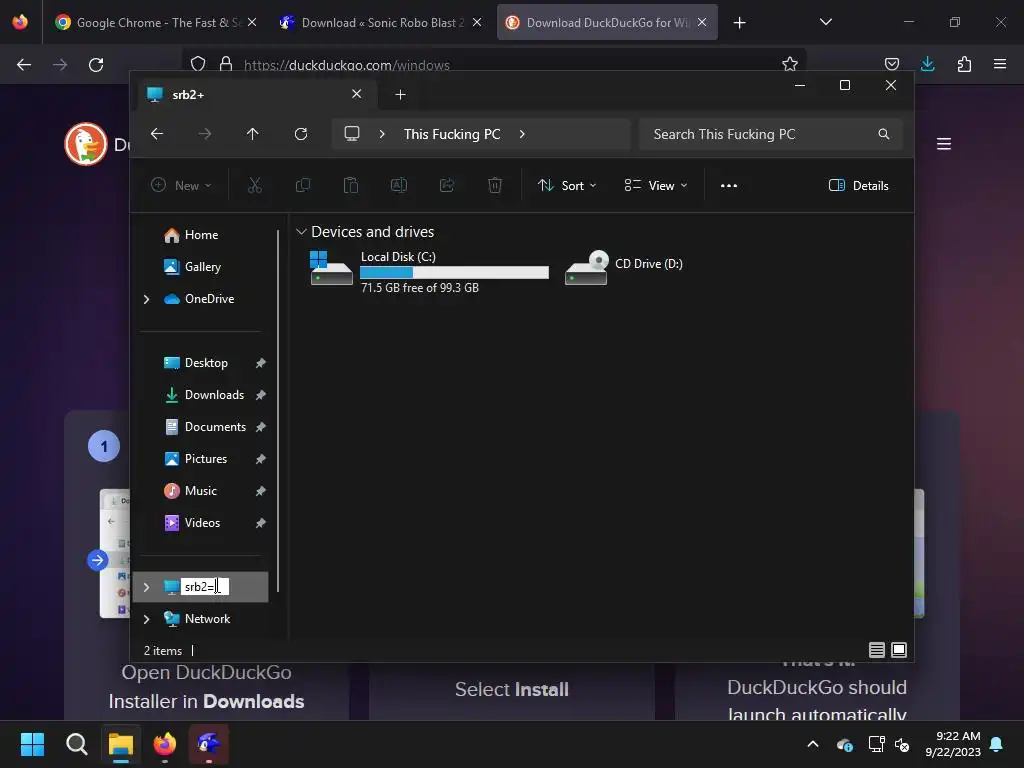
Task: Open Desktop quick access folder
Action: click(206, 363)
